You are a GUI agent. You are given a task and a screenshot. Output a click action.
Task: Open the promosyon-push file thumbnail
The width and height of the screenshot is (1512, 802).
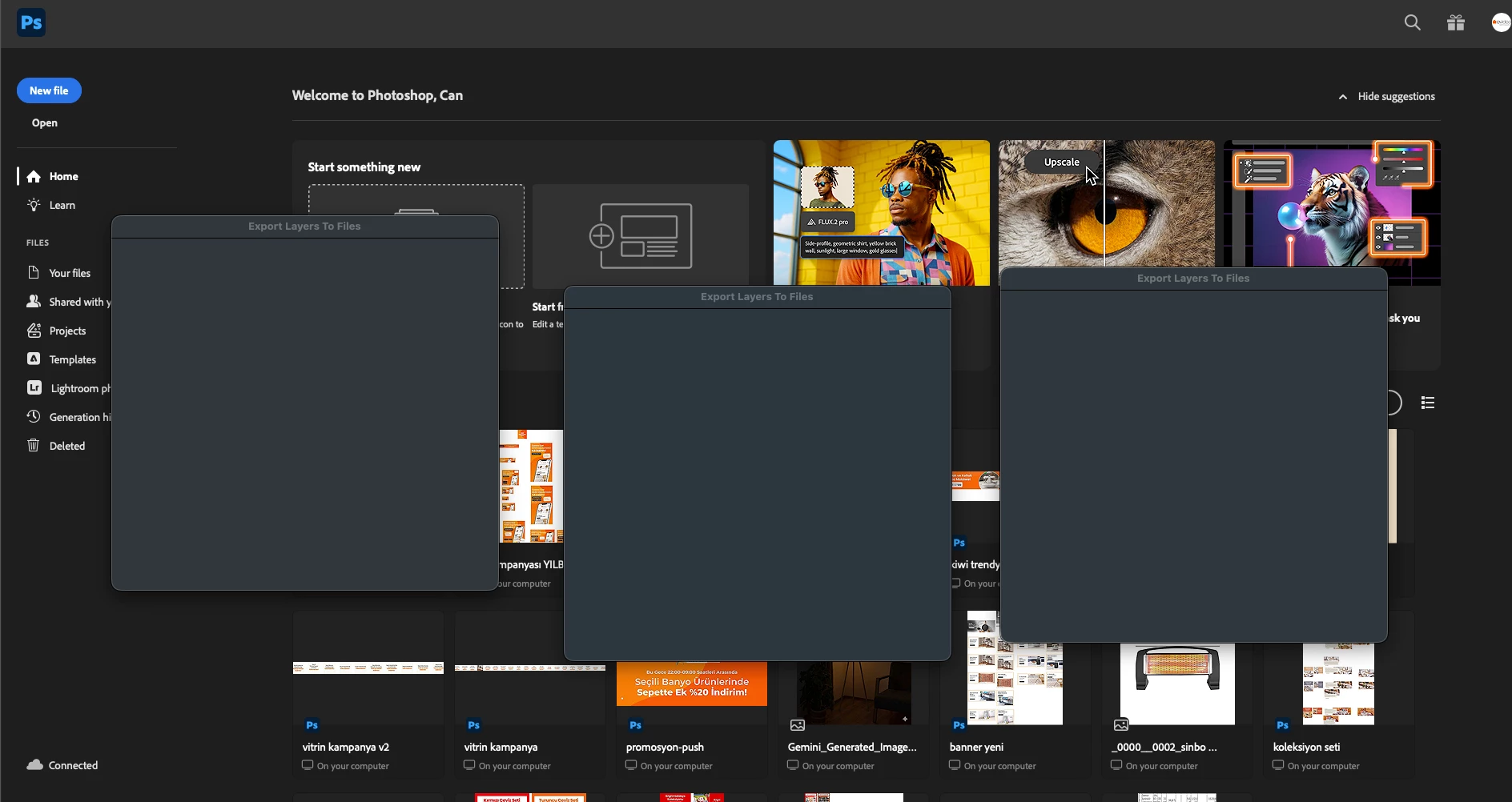(692, 684)
